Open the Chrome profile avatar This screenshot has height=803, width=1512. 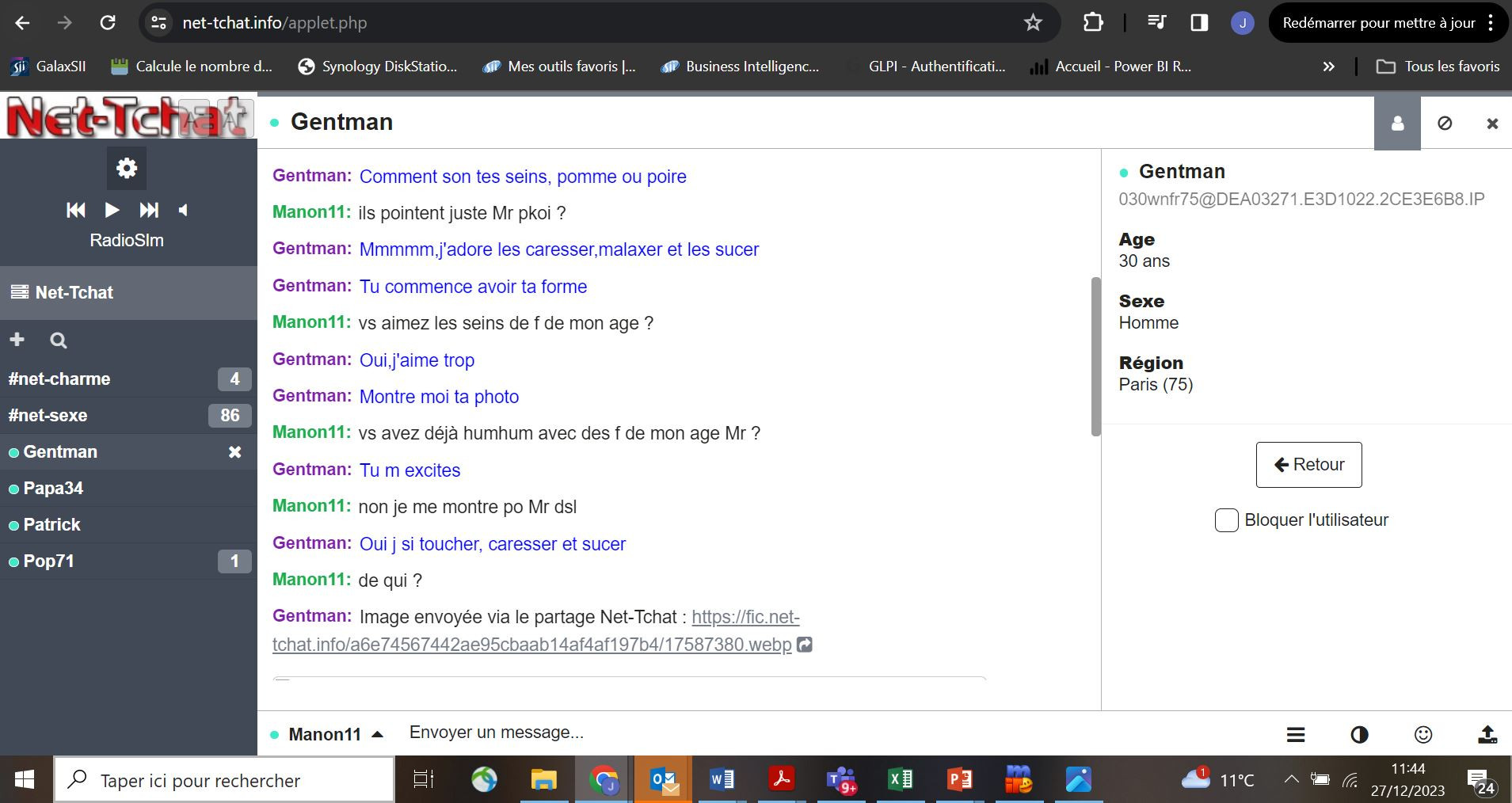click(1242, 23)
